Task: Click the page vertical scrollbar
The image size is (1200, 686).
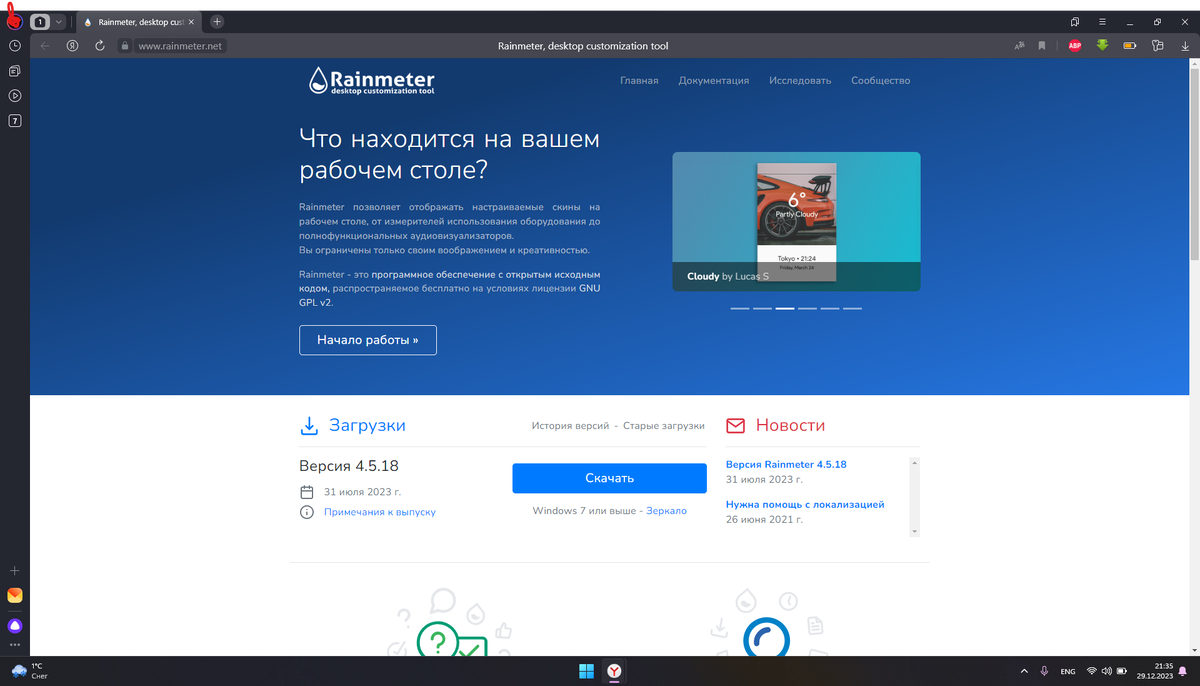Action: (x=1195, y=356)
